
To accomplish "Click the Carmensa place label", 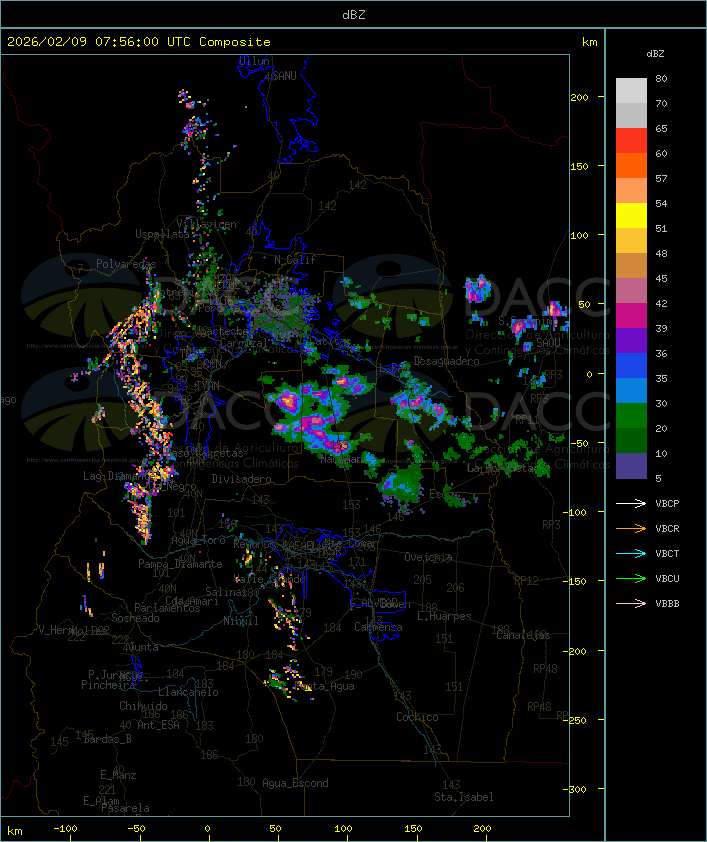I will tap(378, 627).
